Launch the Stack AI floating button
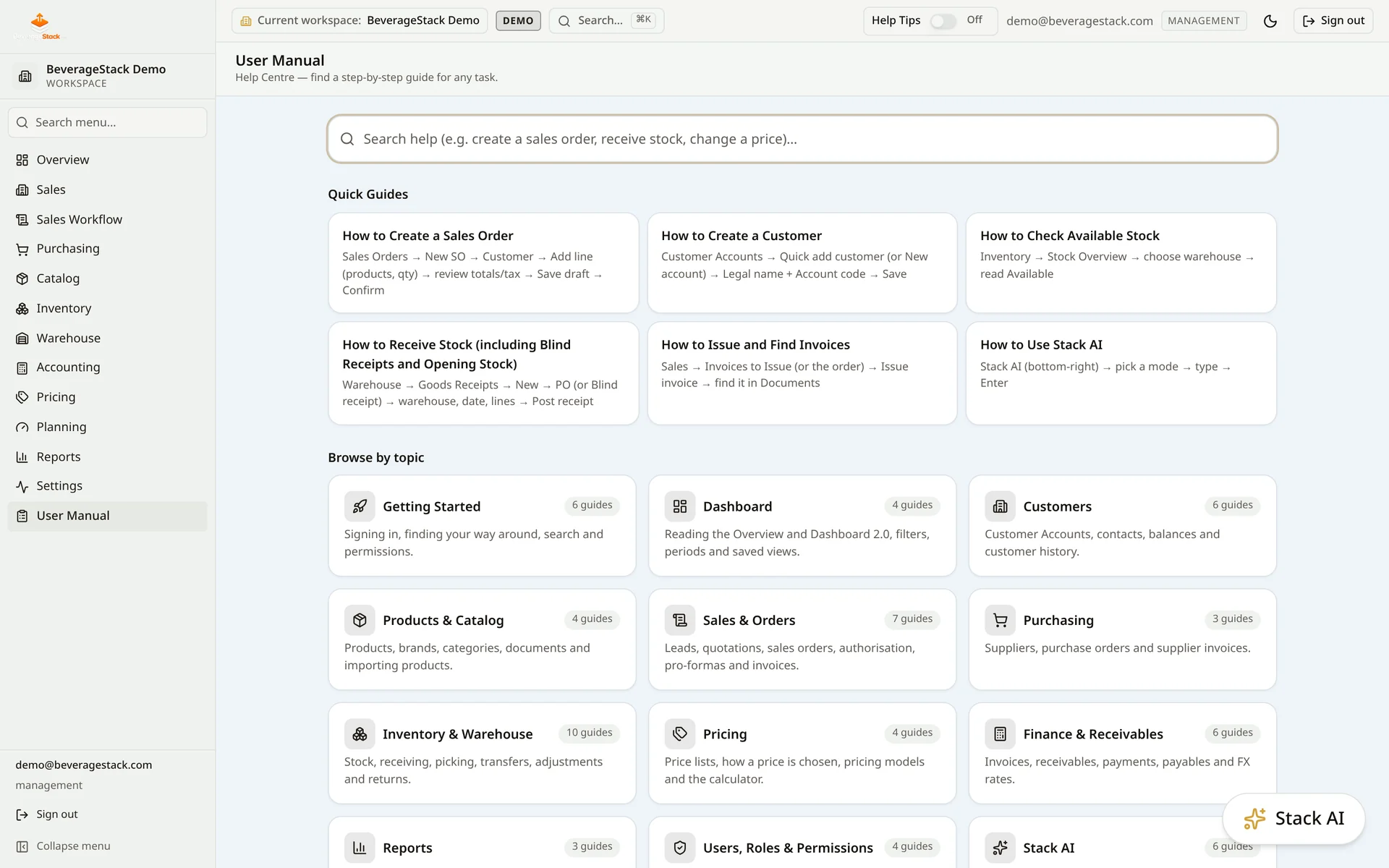 [x=1294, y=818]
